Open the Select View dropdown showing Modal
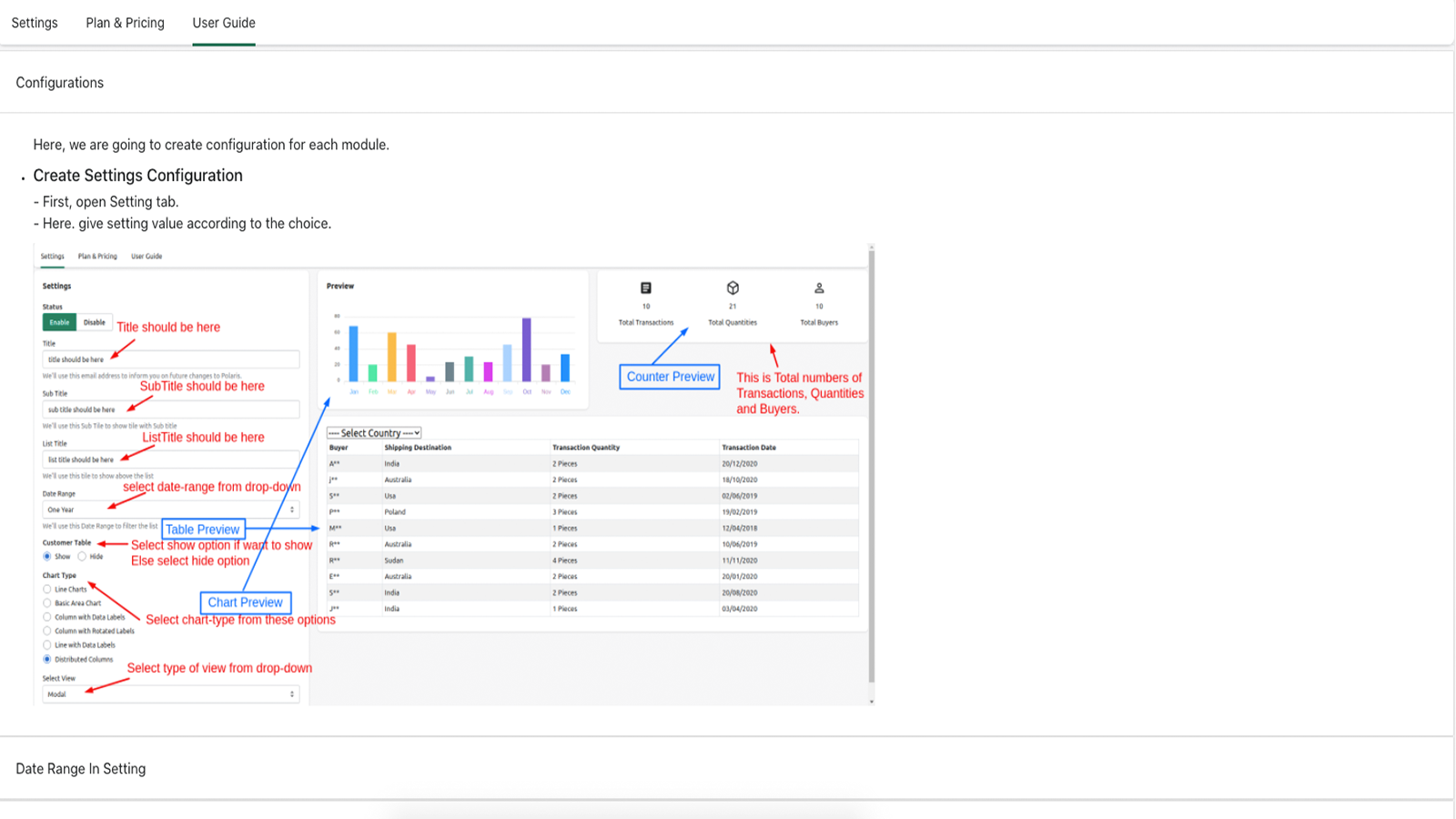The height and width of the screenshot is (819, 1456). click(x=171, y=693)
